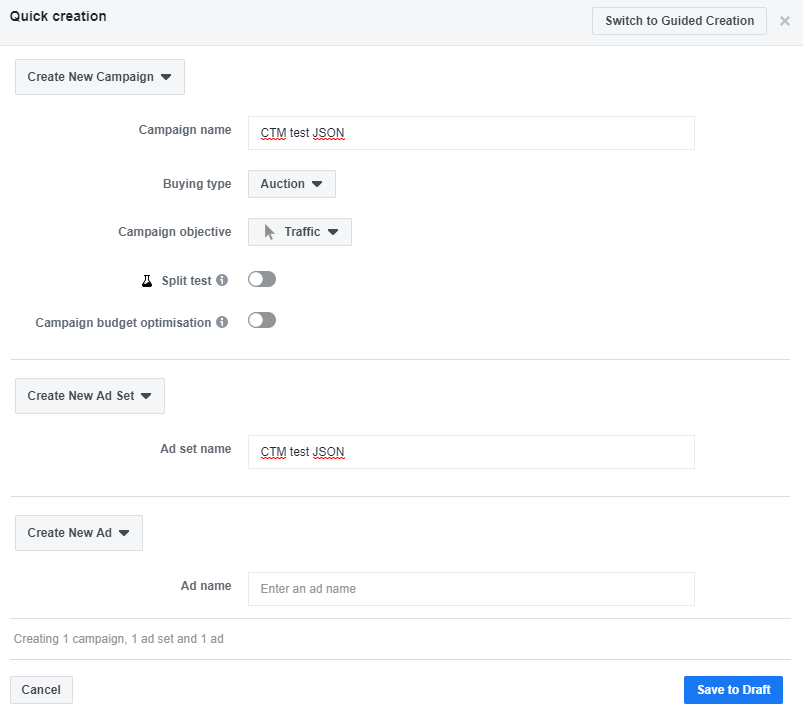Click the Cancel button

click(41, 690)
